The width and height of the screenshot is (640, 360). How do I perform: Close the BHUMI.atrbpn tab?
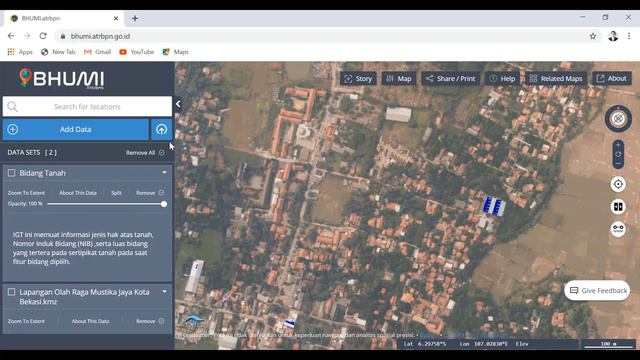[116, 18]
